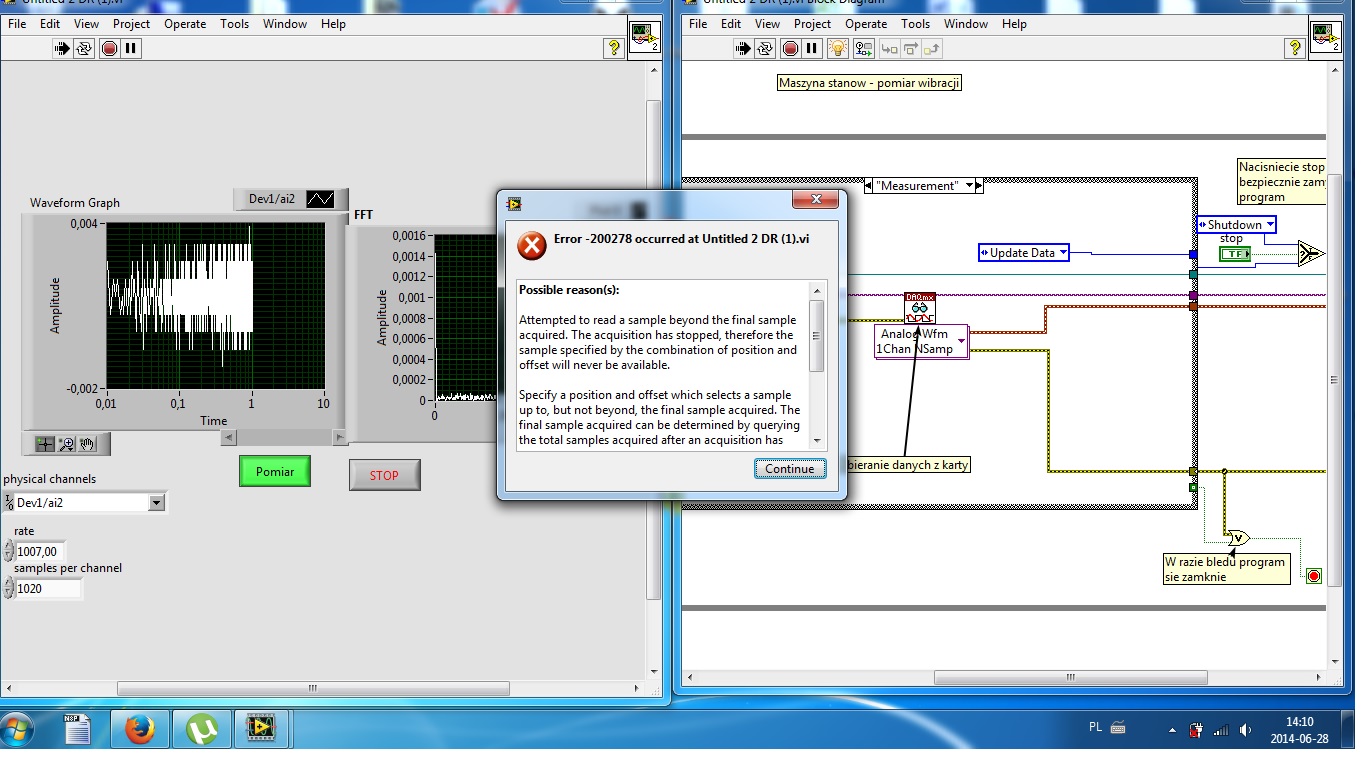
Task: Click Continue in the error dialog
Action: (790, 468)
